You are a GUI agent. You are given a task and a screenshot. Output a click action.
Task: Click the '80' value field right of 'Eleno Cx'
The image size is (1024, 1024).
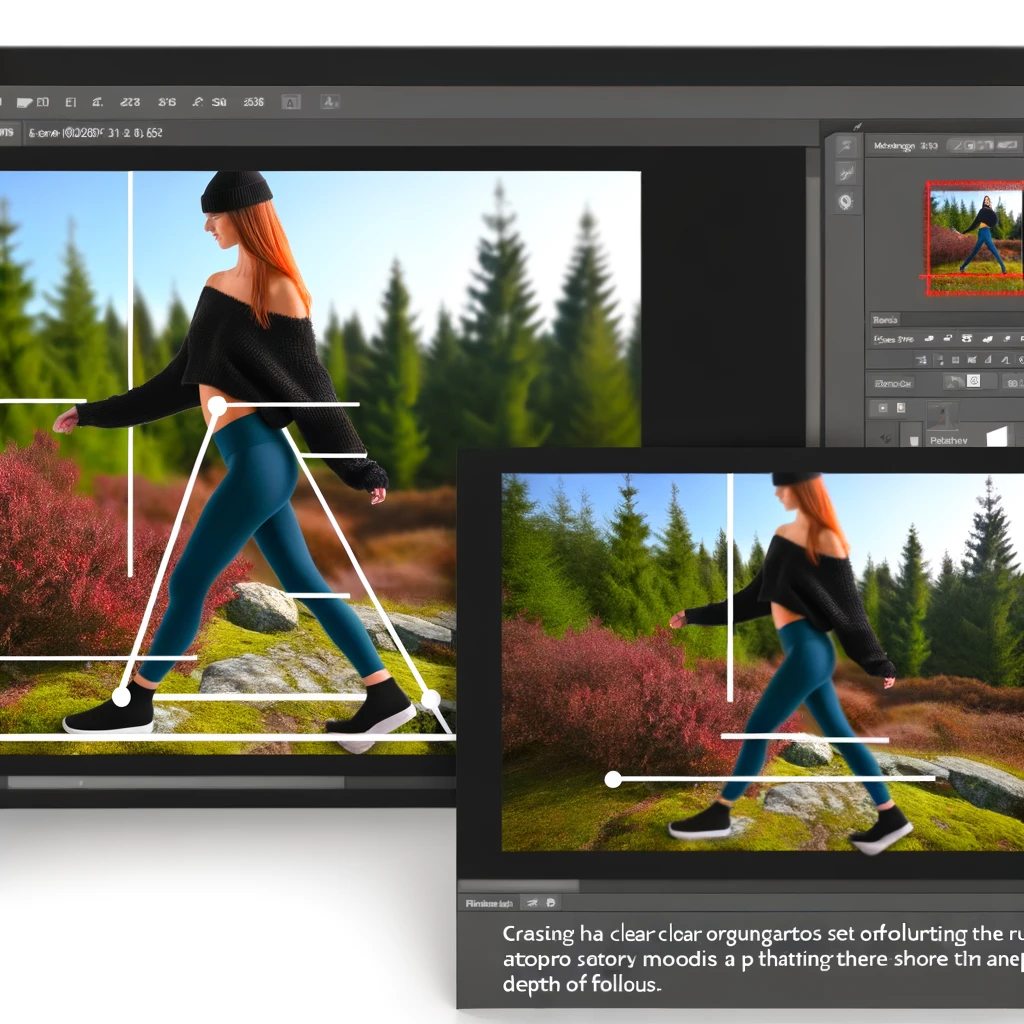point(1014,383)
